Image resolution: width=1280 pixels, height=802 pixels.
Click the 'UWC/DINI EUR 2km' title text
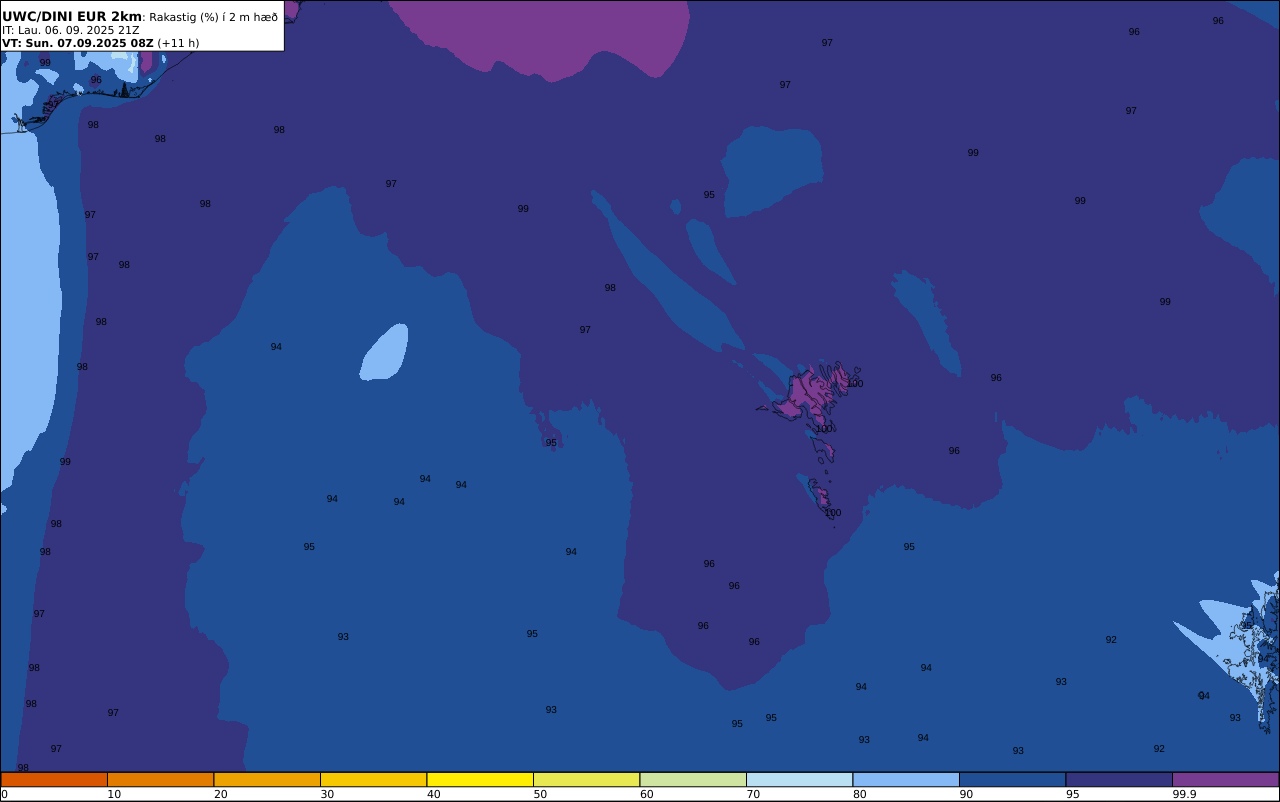72,17
